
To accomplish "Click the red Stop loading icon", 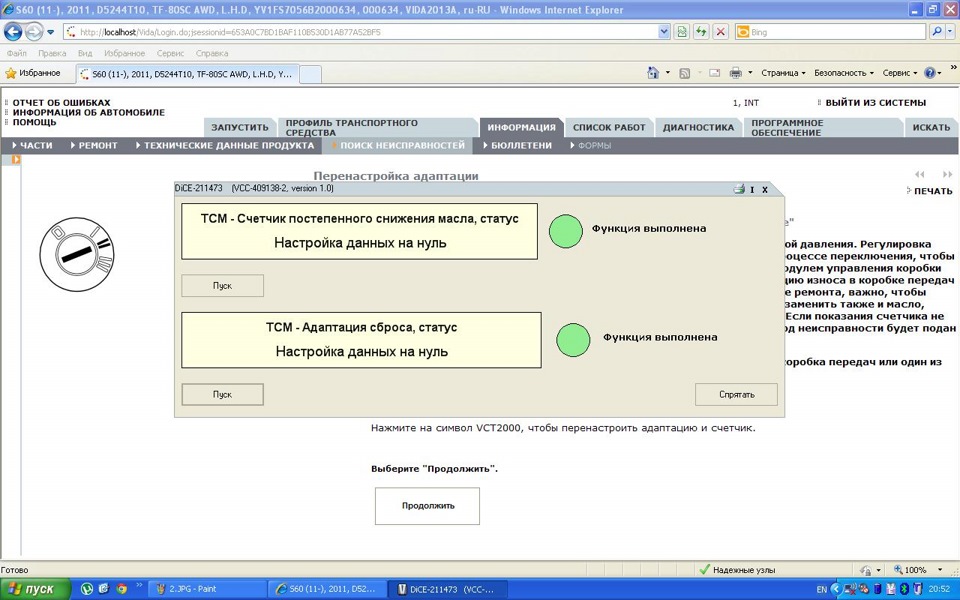I will coord(721,32).
